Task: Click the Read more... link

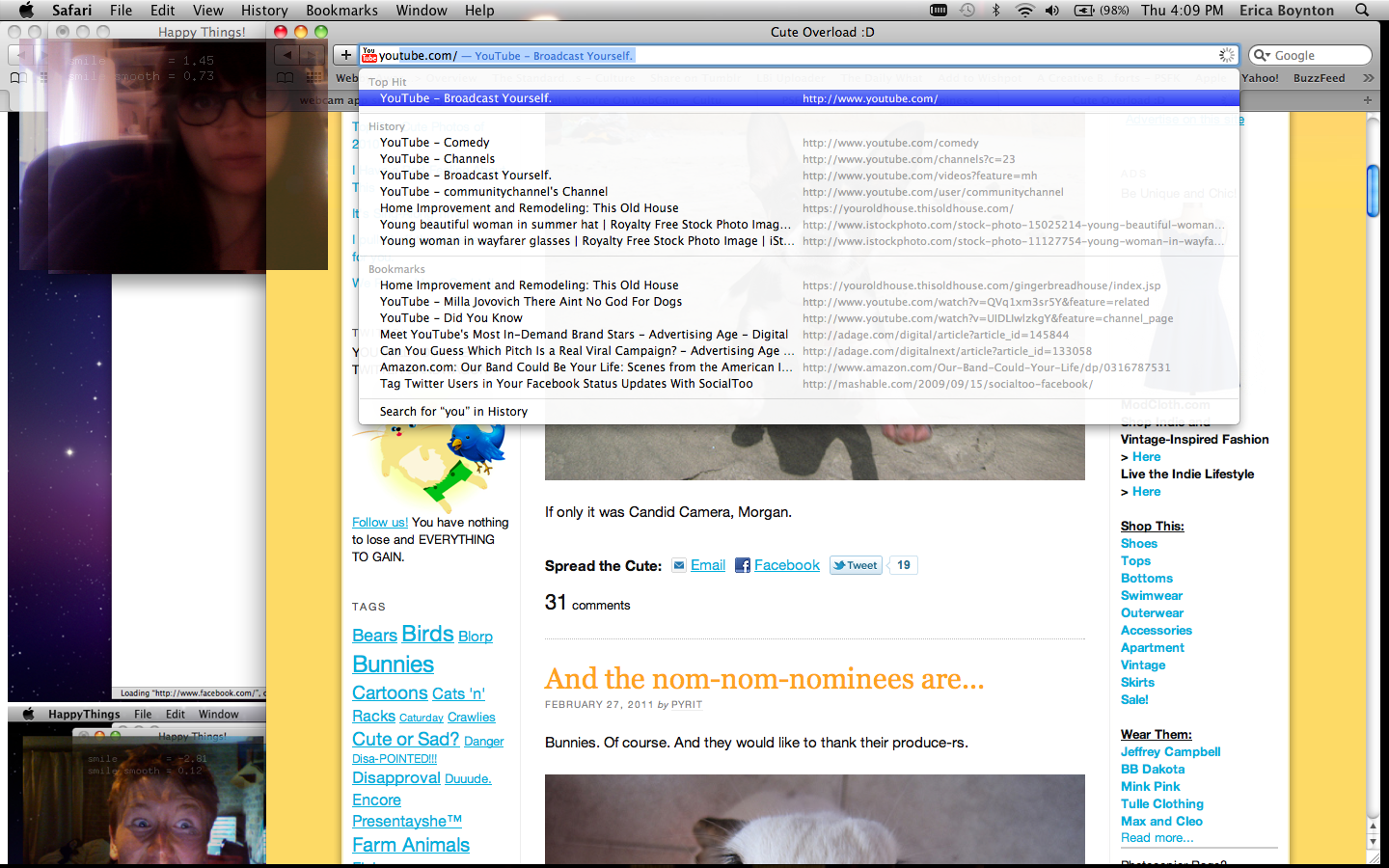Action: [x=1157, y=837]
